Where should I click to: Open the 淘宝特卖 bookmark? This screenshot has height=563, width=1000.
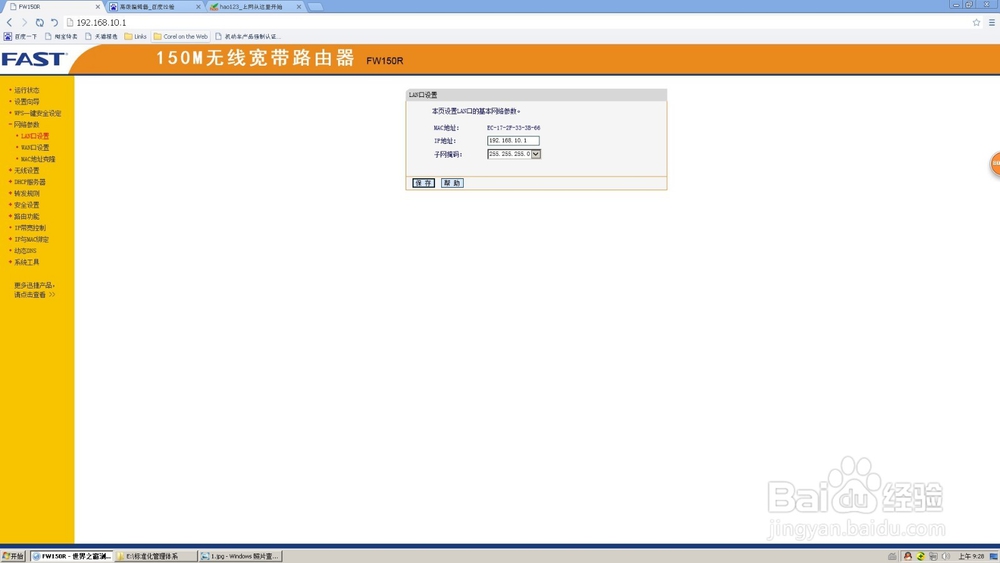(61, 36)
